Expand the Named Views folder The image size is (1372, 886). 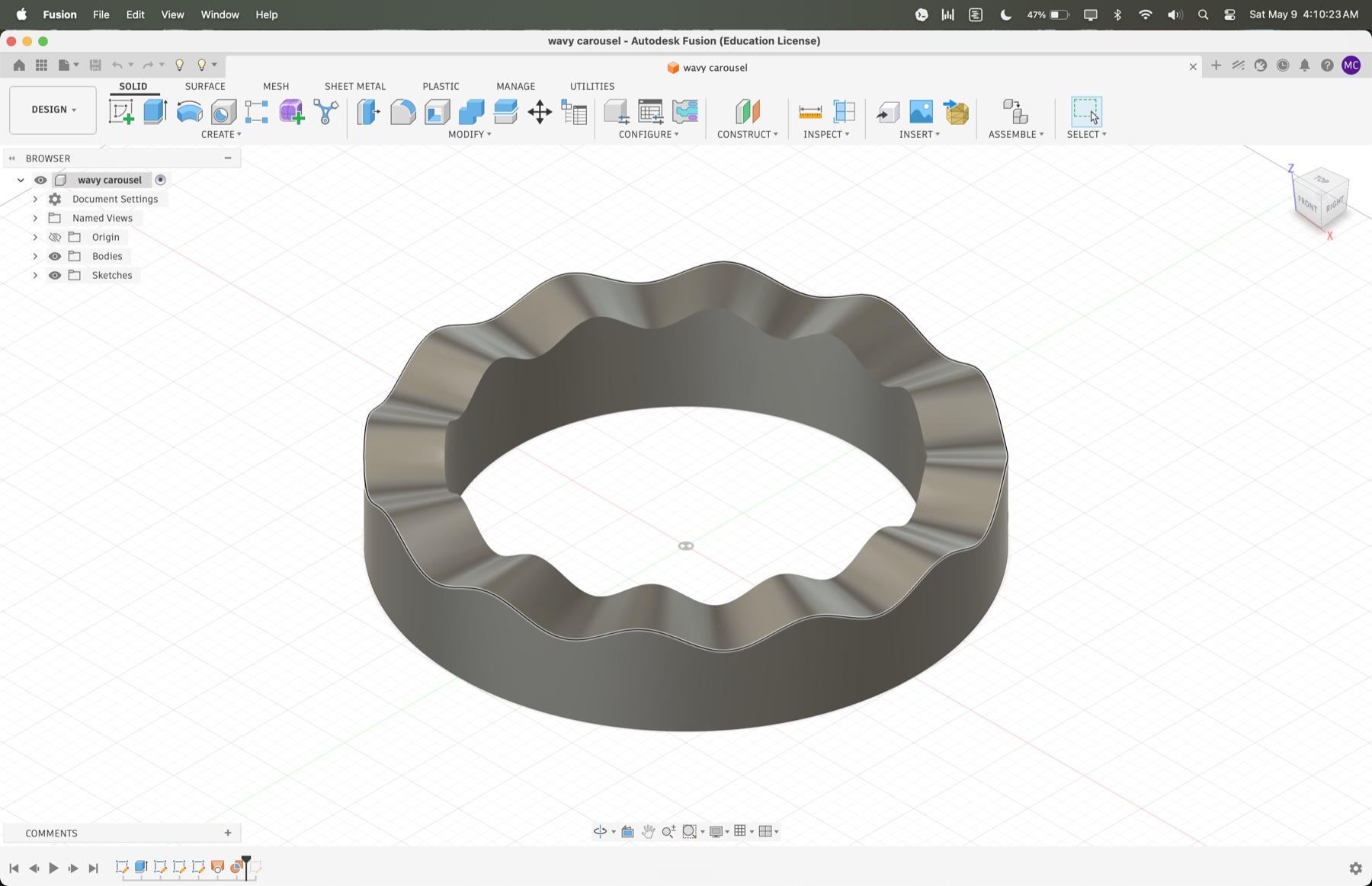(35, 218)
